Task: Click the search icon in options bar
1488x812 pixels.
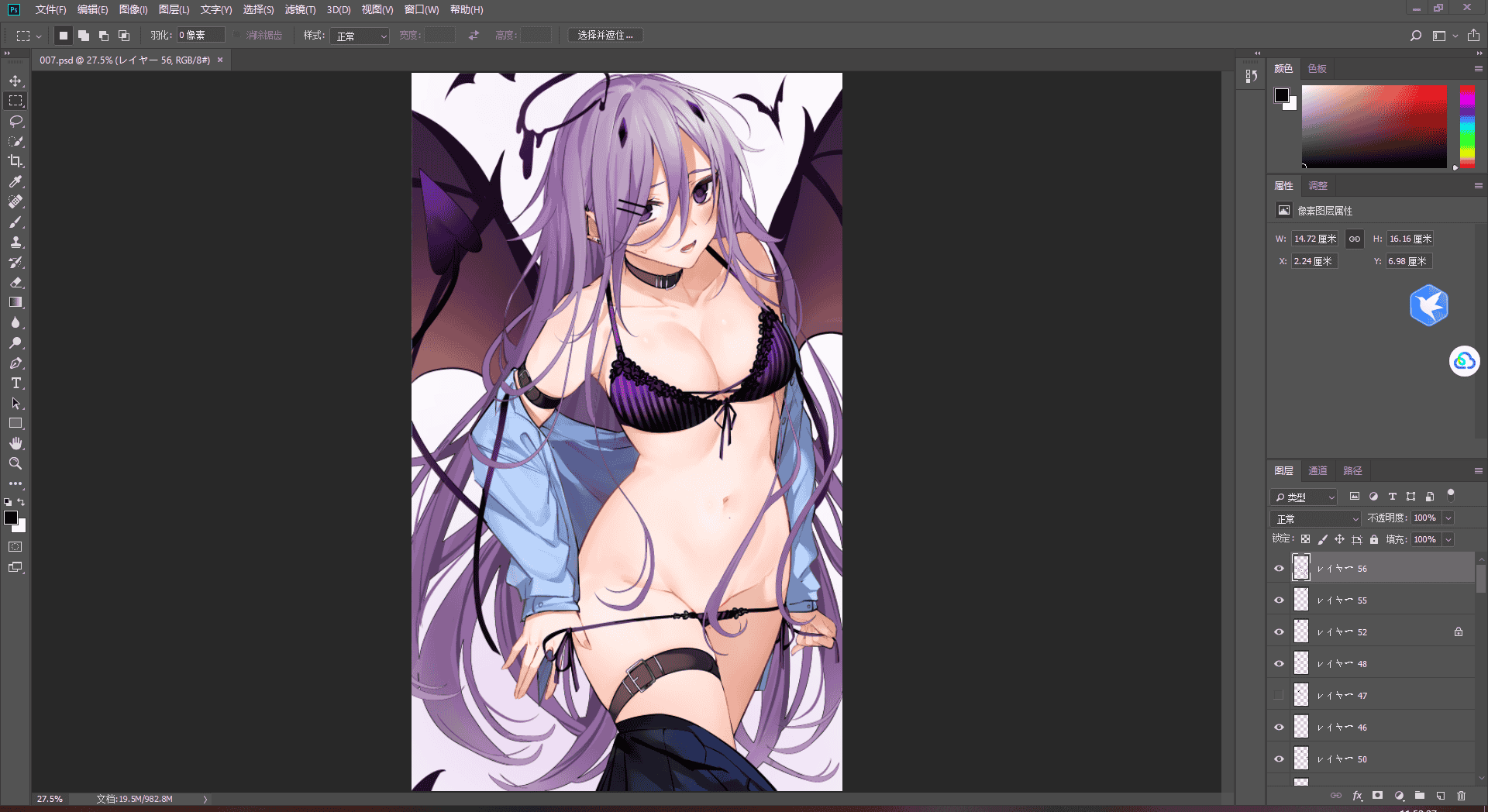Action: click(x=1415, y=36)
